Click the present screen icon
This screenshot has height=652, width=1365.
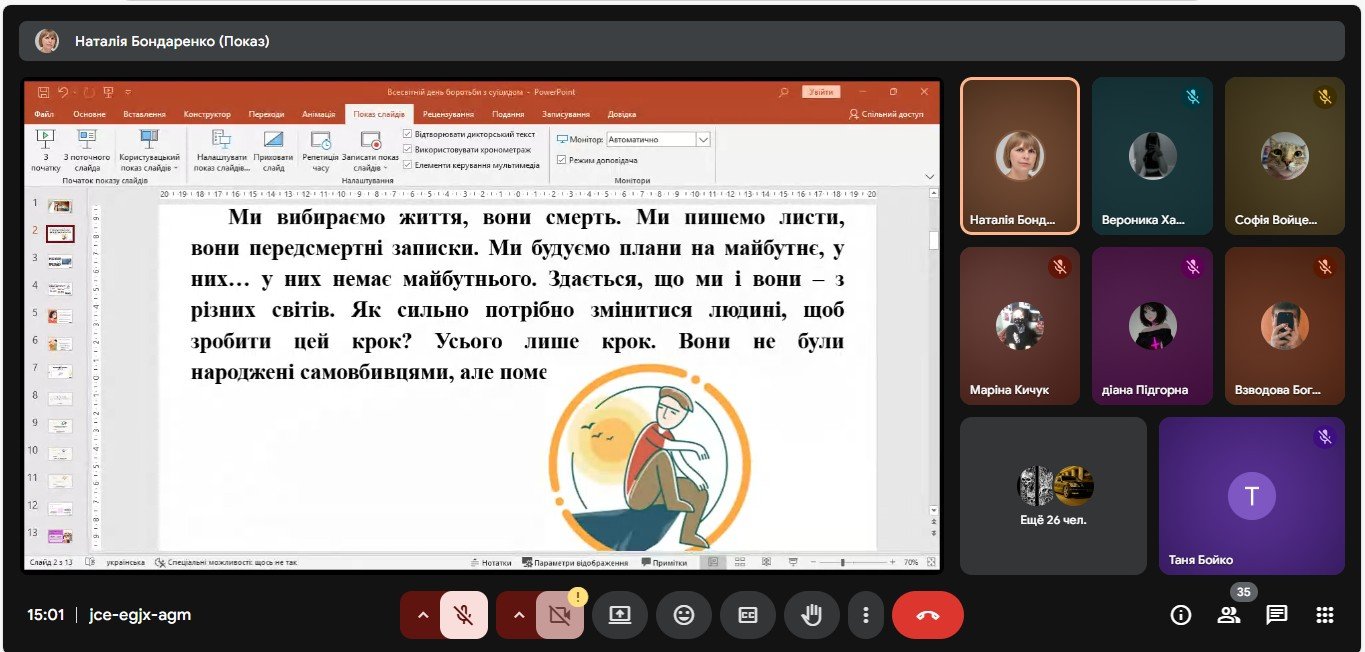[x=620, y=615]
